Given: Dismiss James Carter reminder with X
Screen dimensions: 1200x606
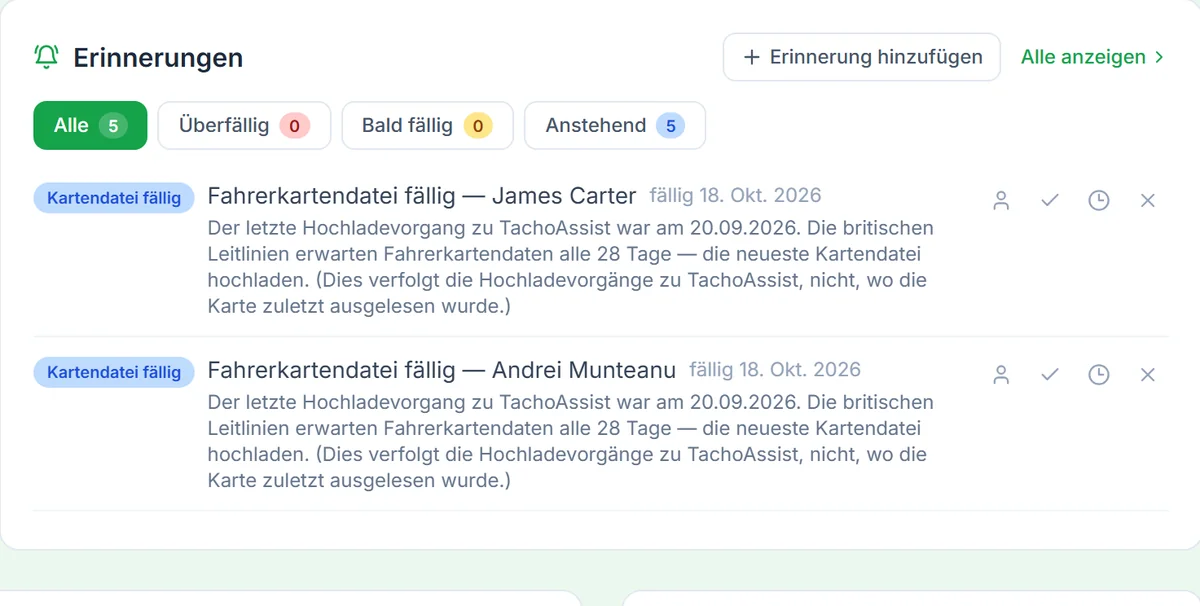Looking at the screenshot, I should (1148, 201).
